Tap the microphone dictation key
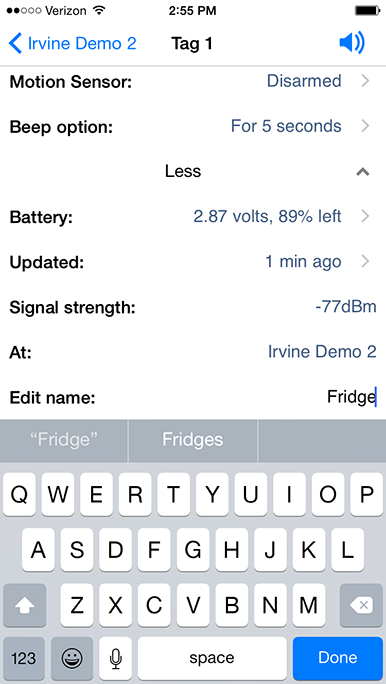Image resolution: width=386 pixels, height=684 pixels. click(115, 658)
